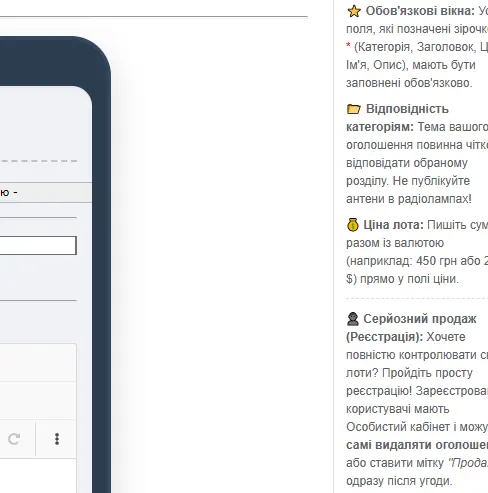This screenshot has height=493, width=488.
Task: Click 'Відповідність категоріям:' heading text
Action: [397, 118]
